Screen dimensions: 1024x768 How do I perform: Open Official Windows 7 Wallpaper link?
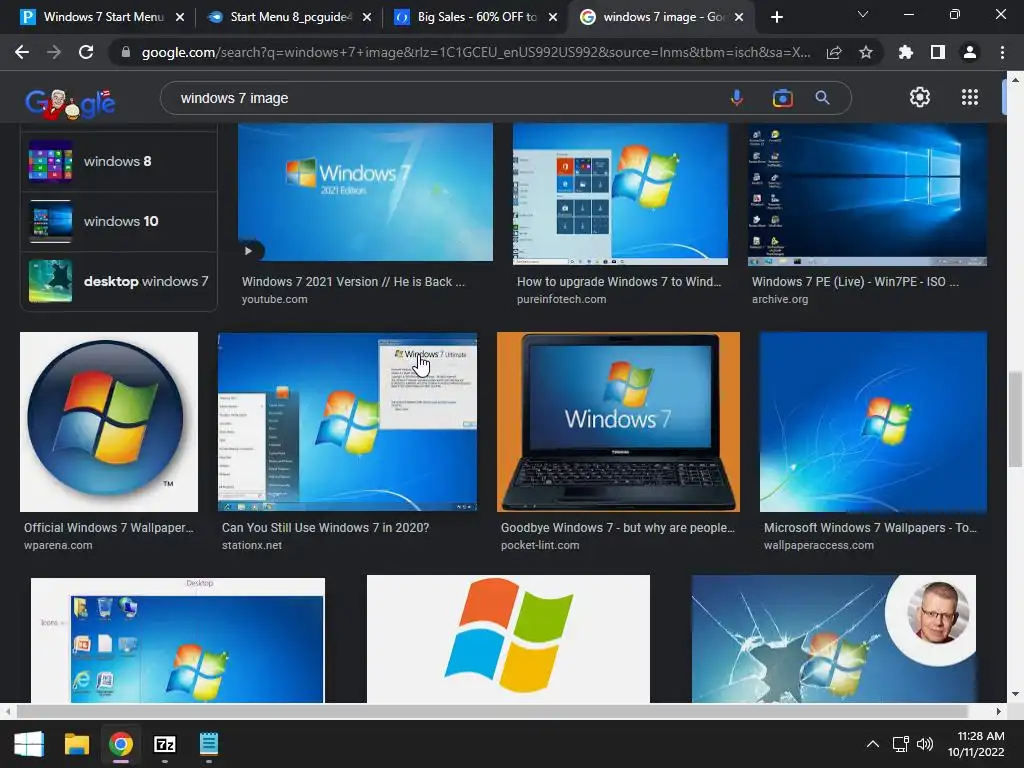point(108,528)
